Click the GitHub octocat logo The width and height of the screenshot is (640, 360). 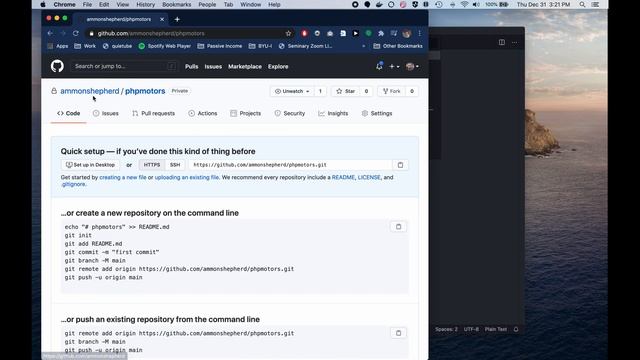click(x=57, y=66)
